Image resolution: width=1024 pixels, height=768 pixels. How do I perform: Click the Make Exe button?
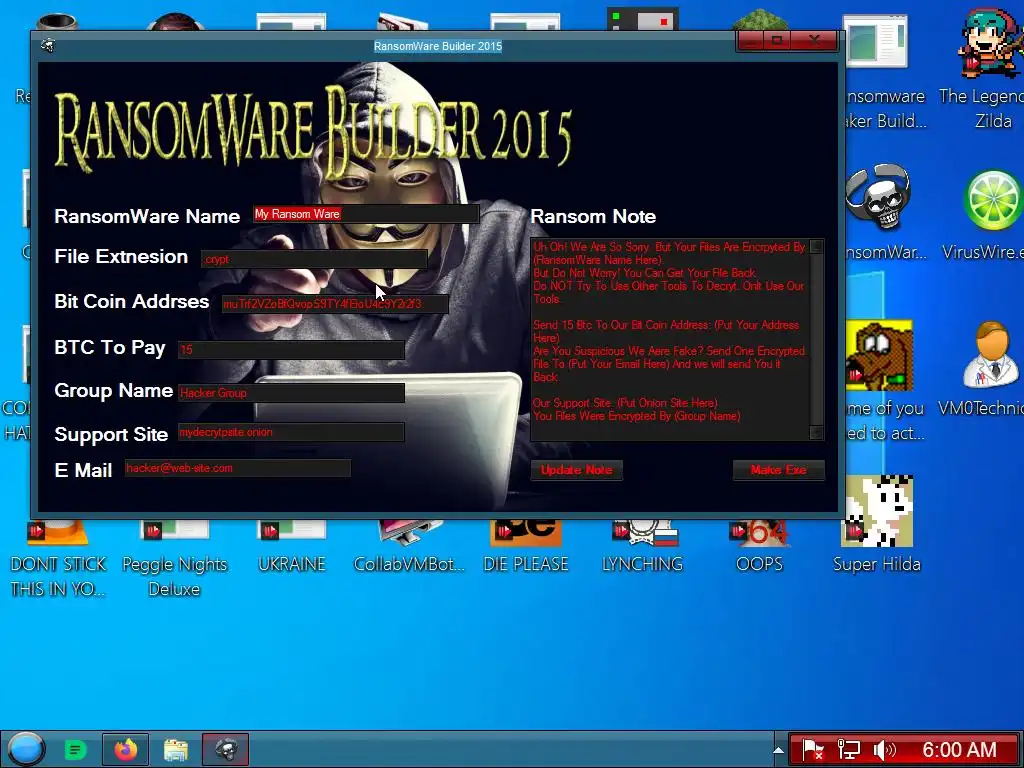[x=778, y=470]
